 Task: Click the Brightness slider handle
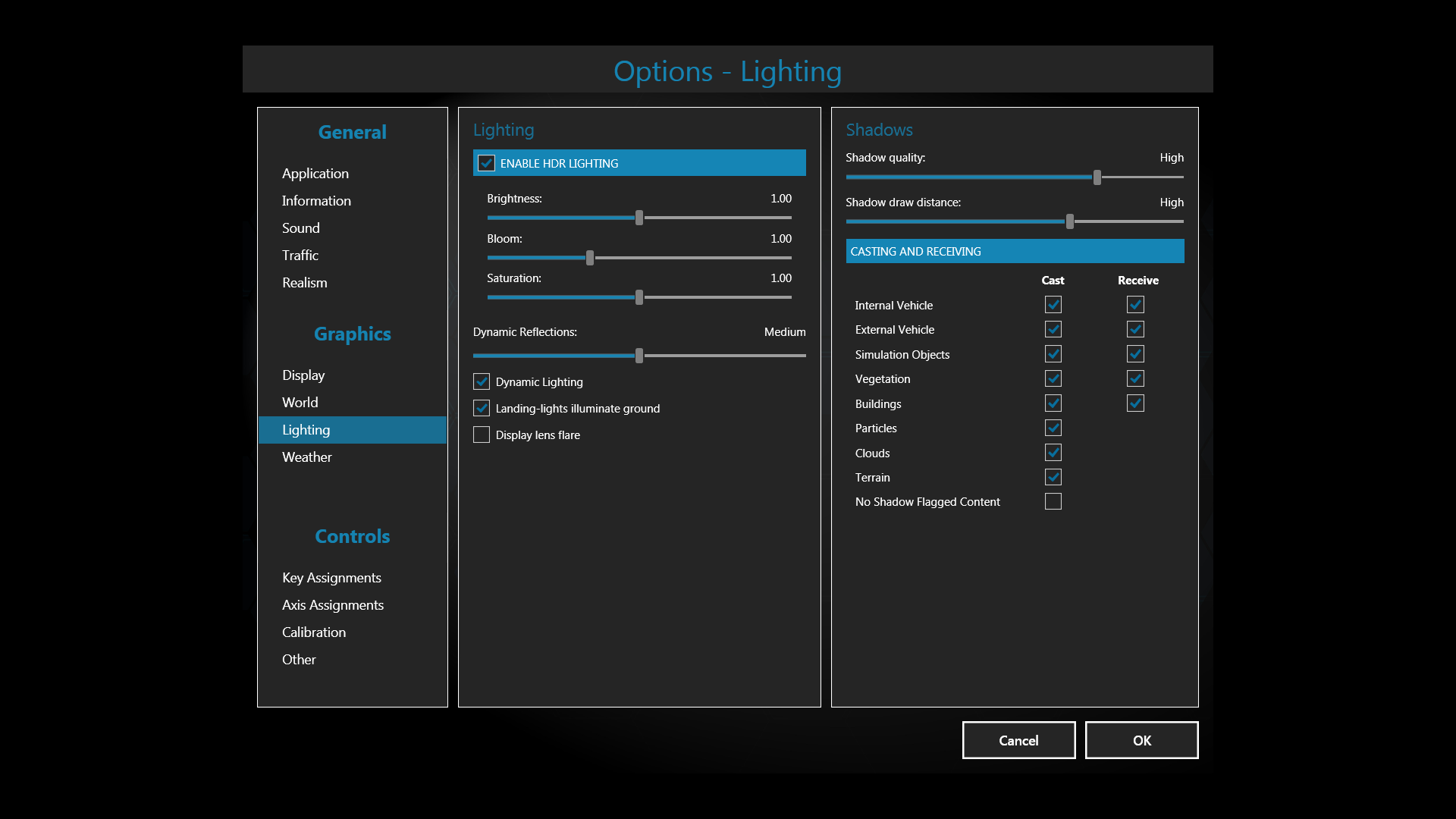click(639, 218)
